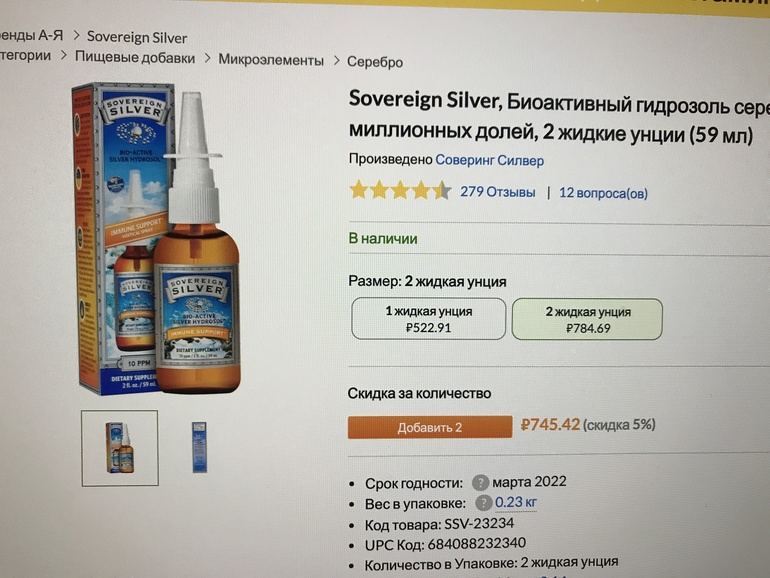The width and height of the screenshot is (770, 578).
Task: Click chevron arrow before Sovereign Silver breadcrumb
Action: [x=76, y=35]
